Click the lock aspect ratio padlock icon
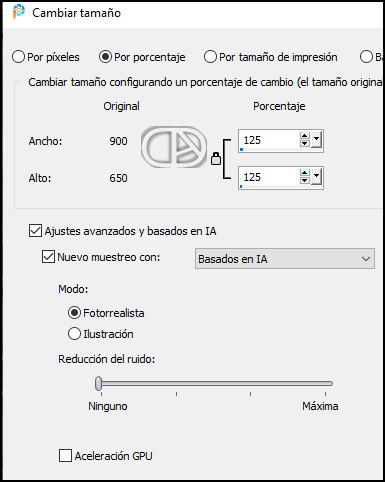The image size is (385, 482). (x=216, y=159)
